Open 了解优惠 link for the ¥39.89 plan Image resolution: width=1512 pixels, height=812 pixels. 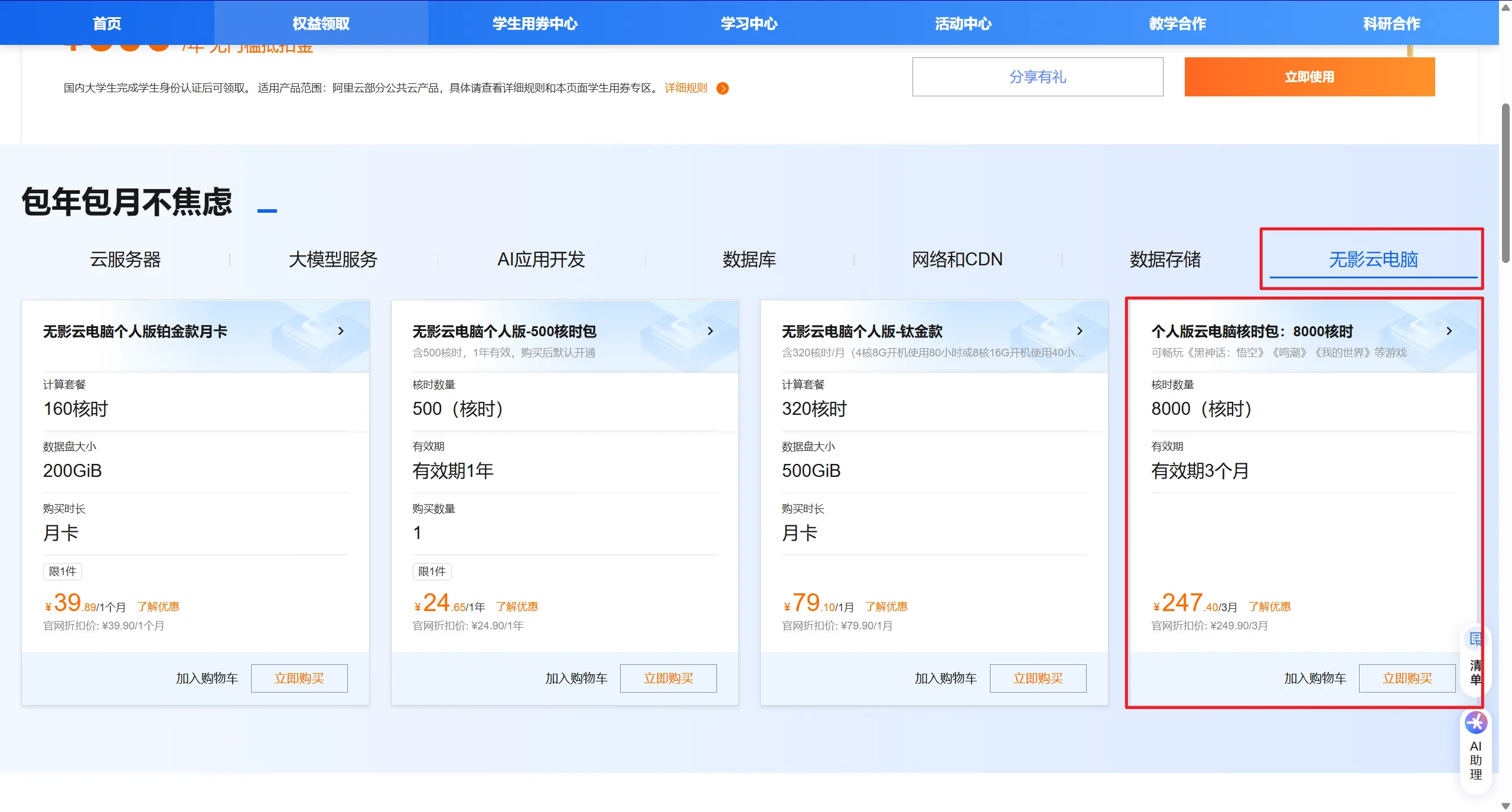158,606
